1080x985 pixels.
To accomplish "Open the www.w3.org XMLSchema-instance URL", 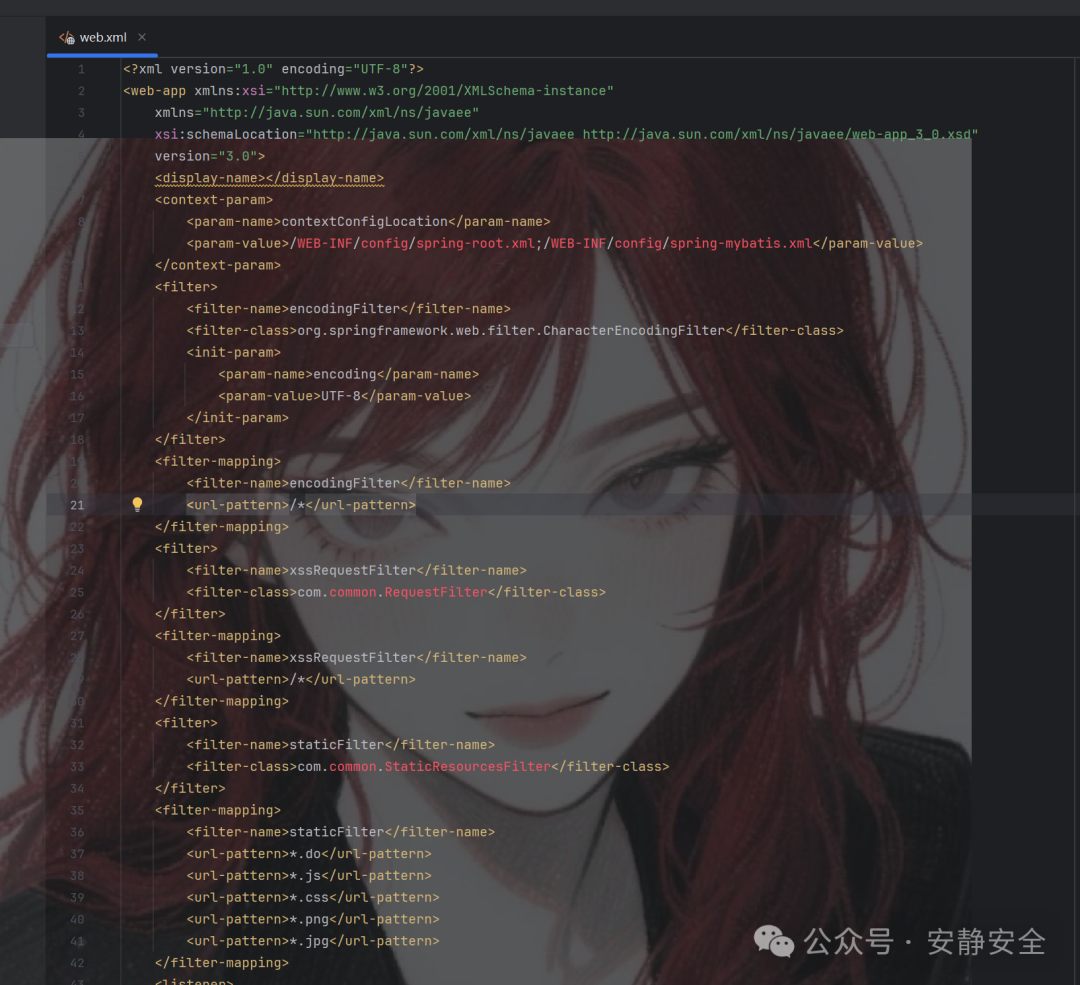I will 444,91.
